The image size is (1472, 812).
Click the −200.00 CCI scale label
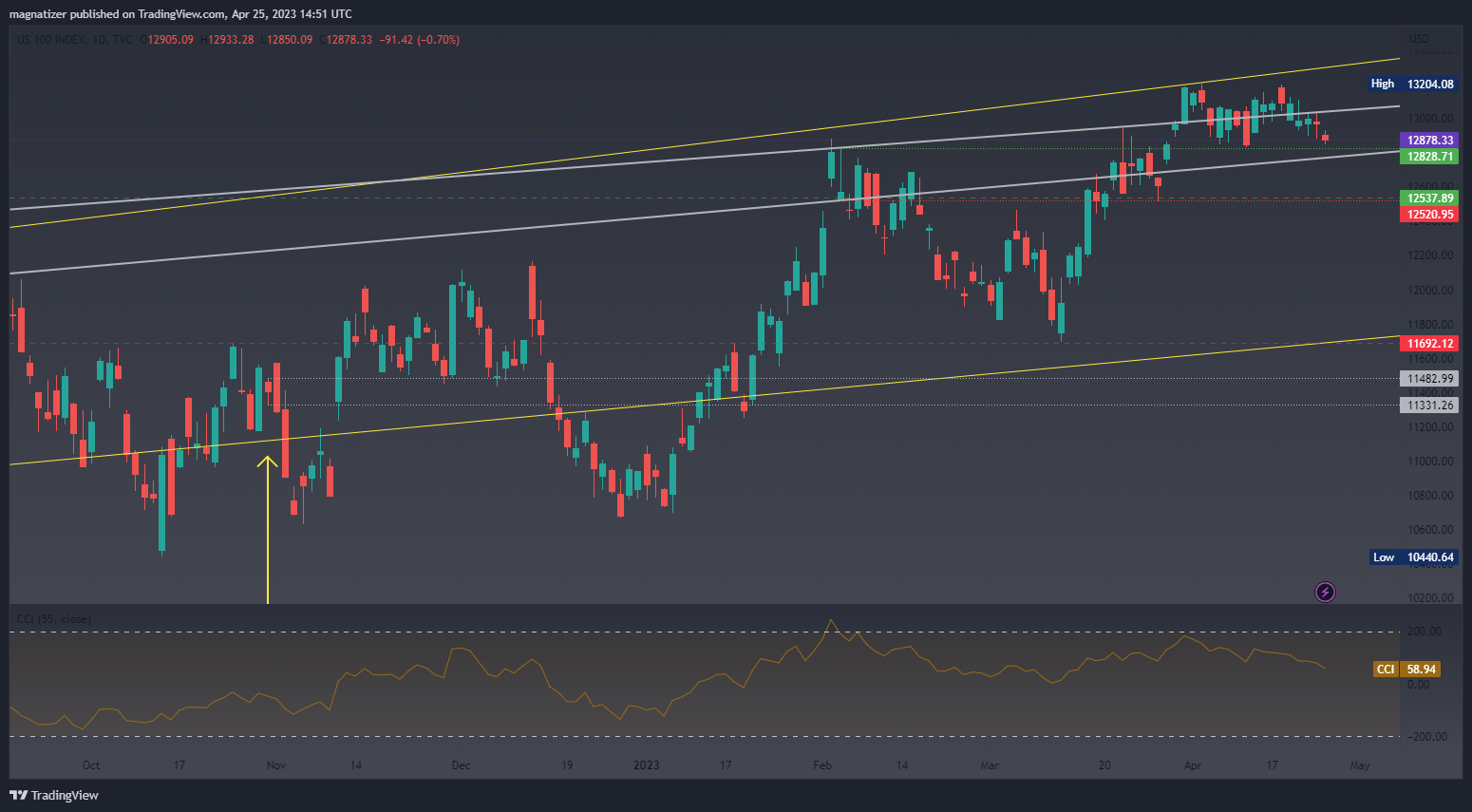1425,737
